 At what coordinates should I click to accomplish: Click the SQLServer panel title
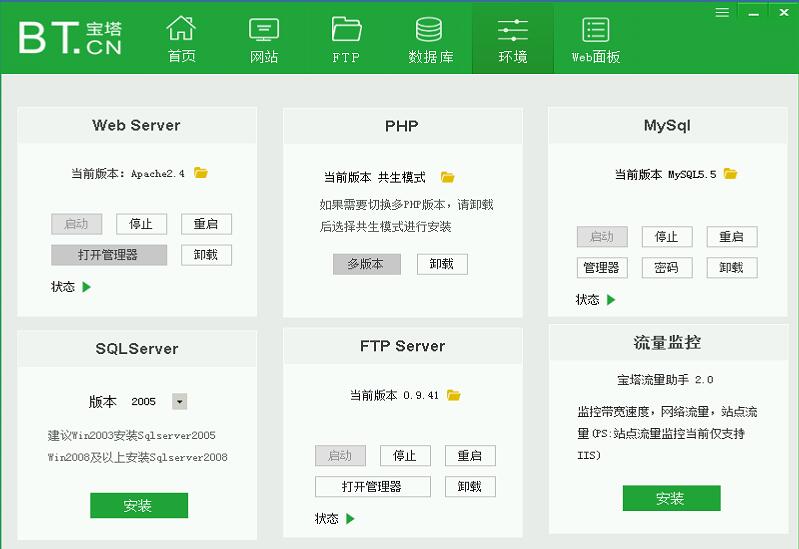click(137, 349)
